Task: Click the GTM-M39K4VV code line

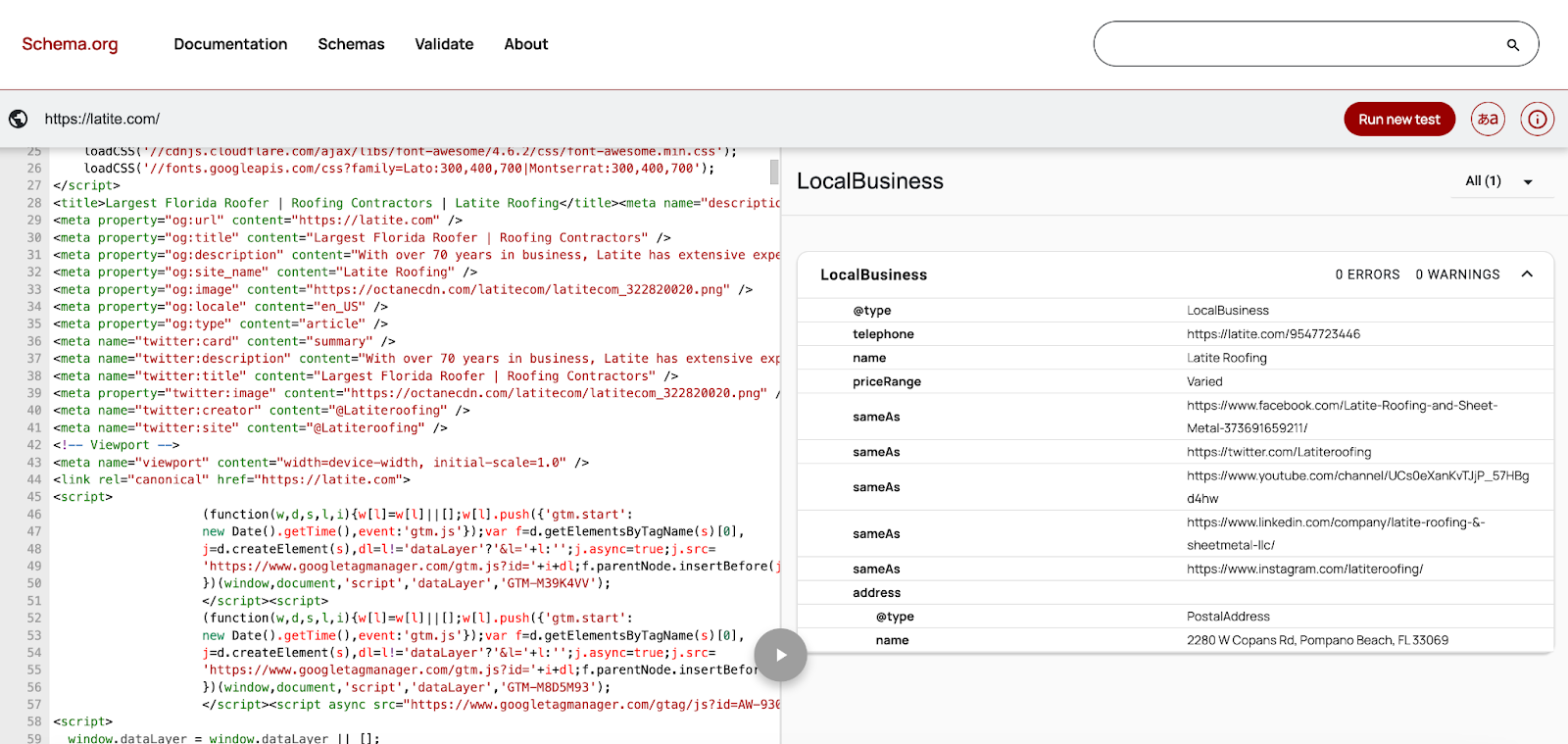Action: click(x=407, y=583)
